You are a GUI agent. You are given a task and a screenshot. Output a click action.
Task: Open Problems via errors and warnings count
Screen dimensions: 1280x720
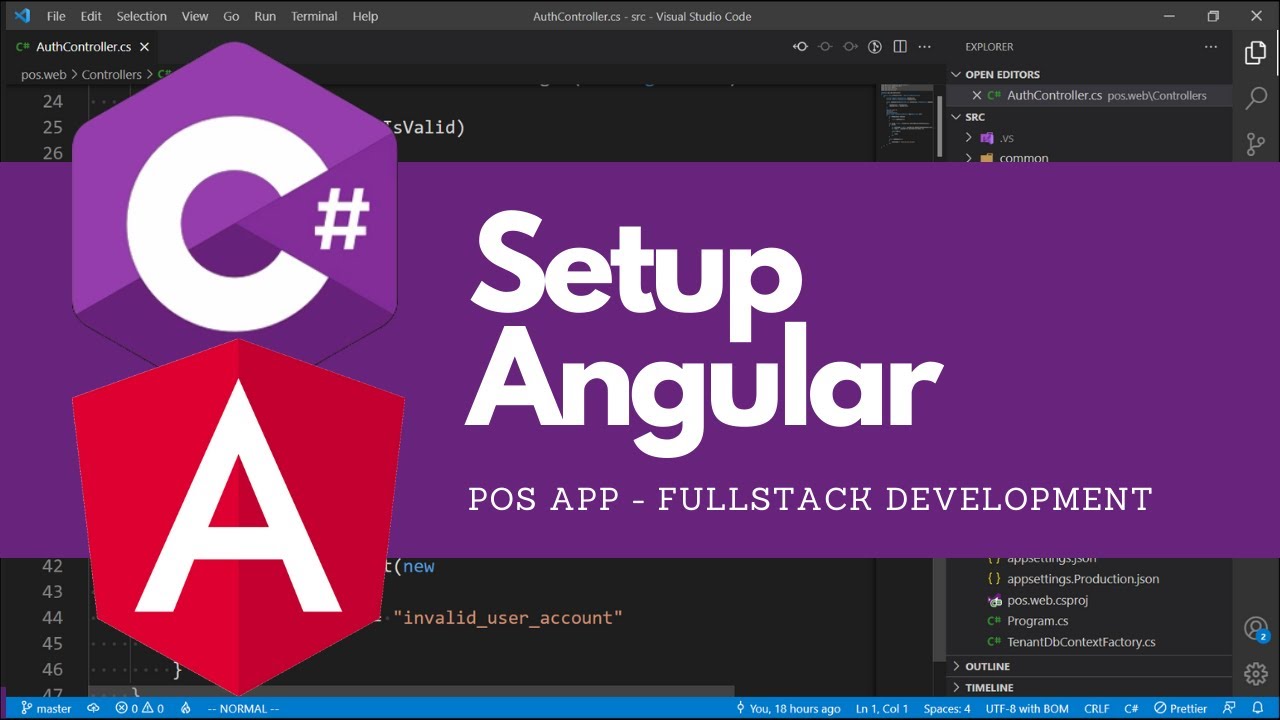point(139,708)
